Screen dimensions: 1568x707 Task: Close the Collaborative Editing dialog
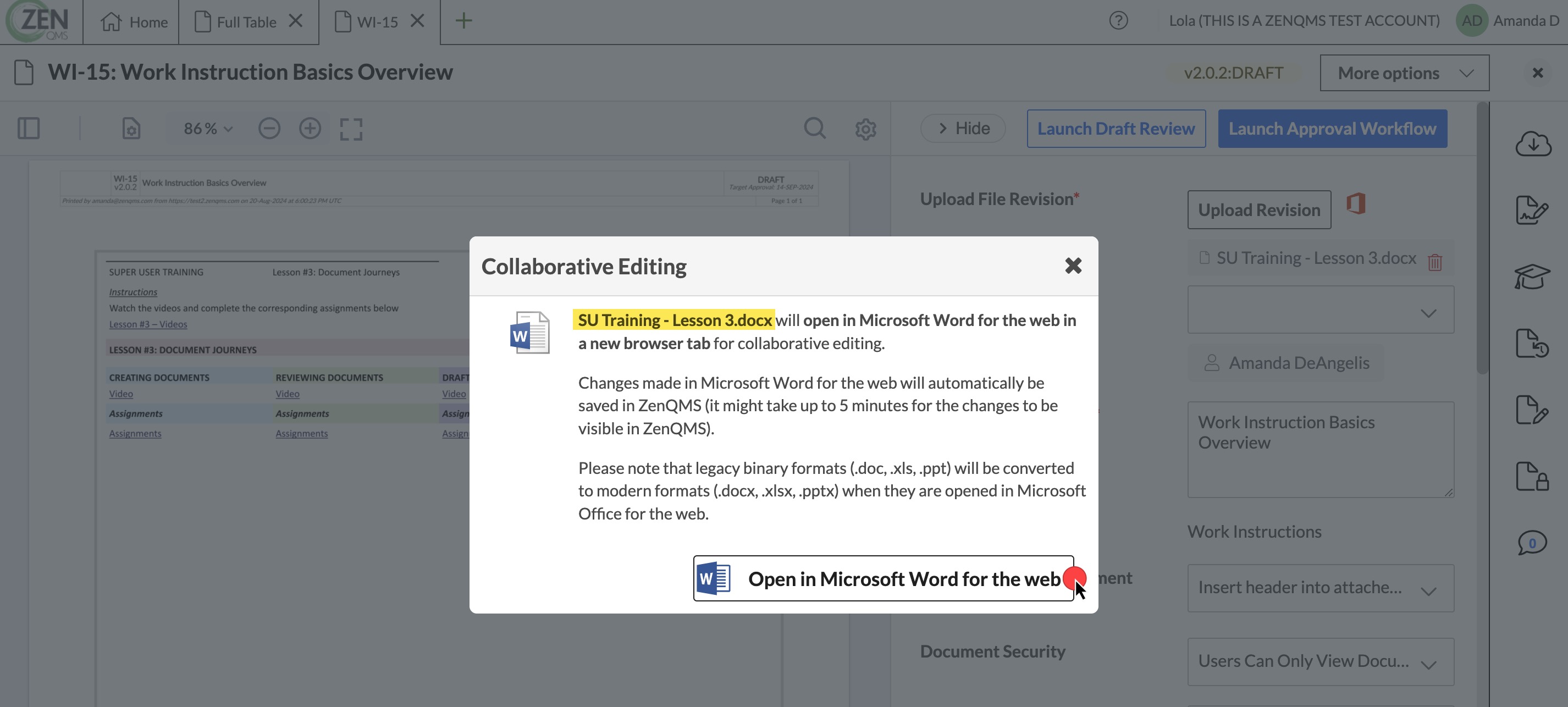pos(1073,266)
